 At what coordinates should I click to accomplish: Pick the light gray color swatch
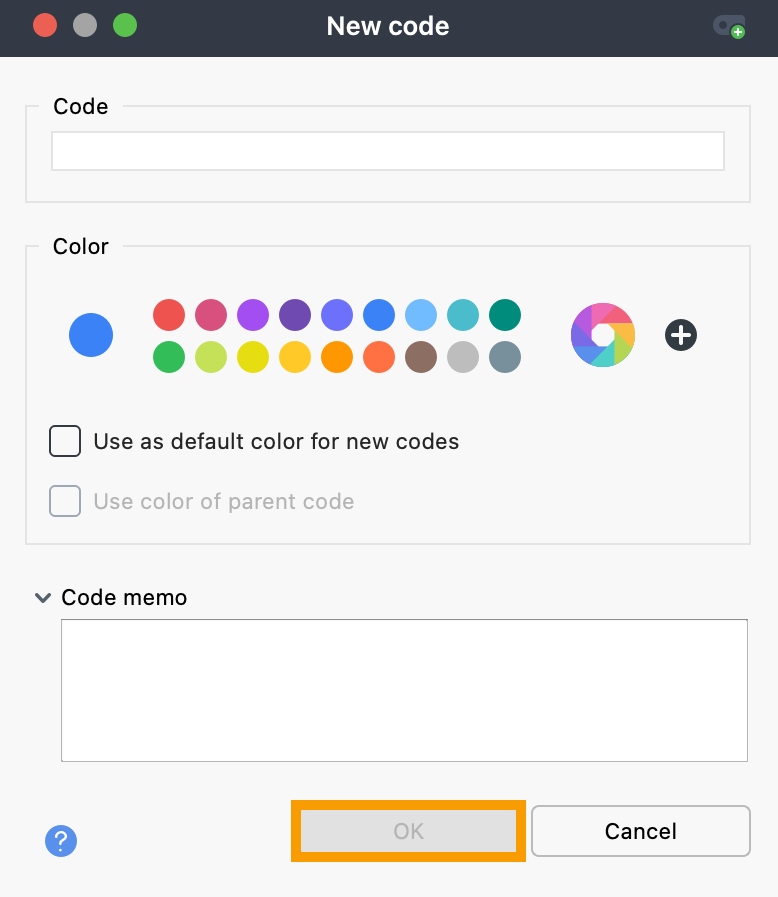point(463,357)
